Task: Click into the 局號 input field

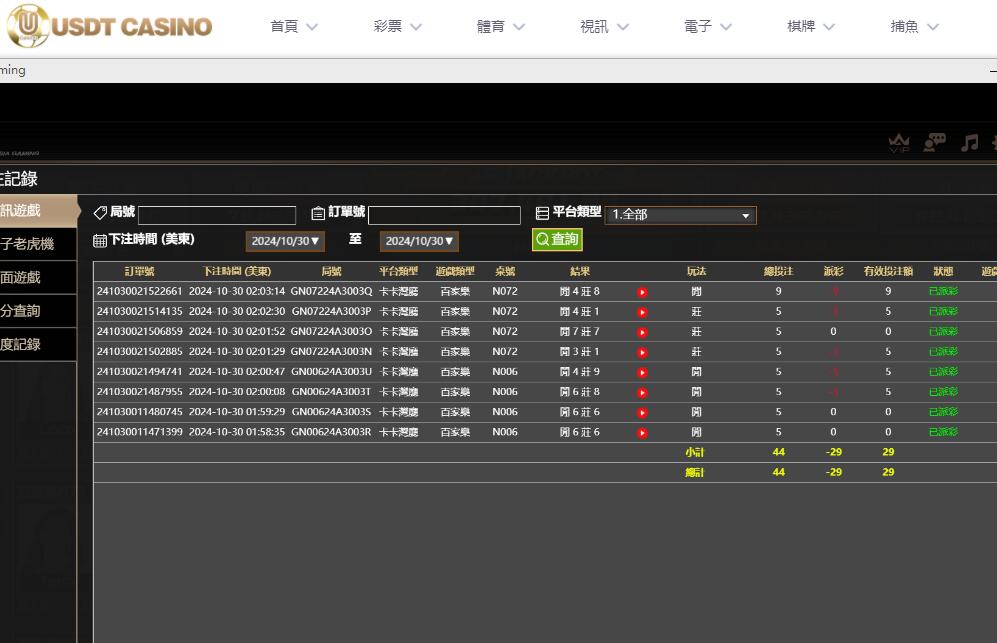Action: click(217, 215)
